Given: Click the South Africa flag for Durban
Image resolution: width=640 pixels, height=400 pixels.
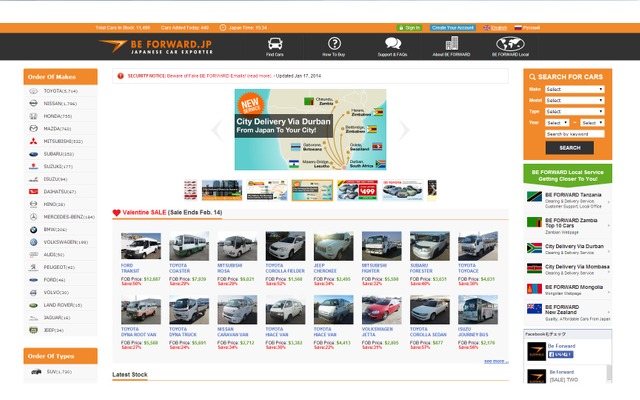Looking at the screenshot, I should point(534,248).
